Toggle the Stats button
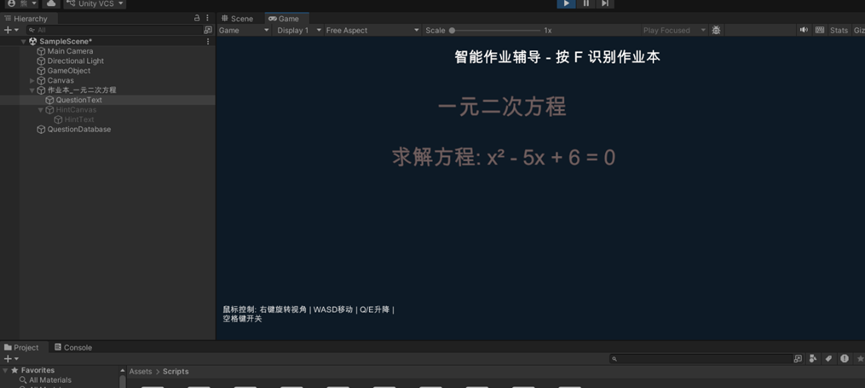Viewport: 865px width, 388px height. pos(839,30)
